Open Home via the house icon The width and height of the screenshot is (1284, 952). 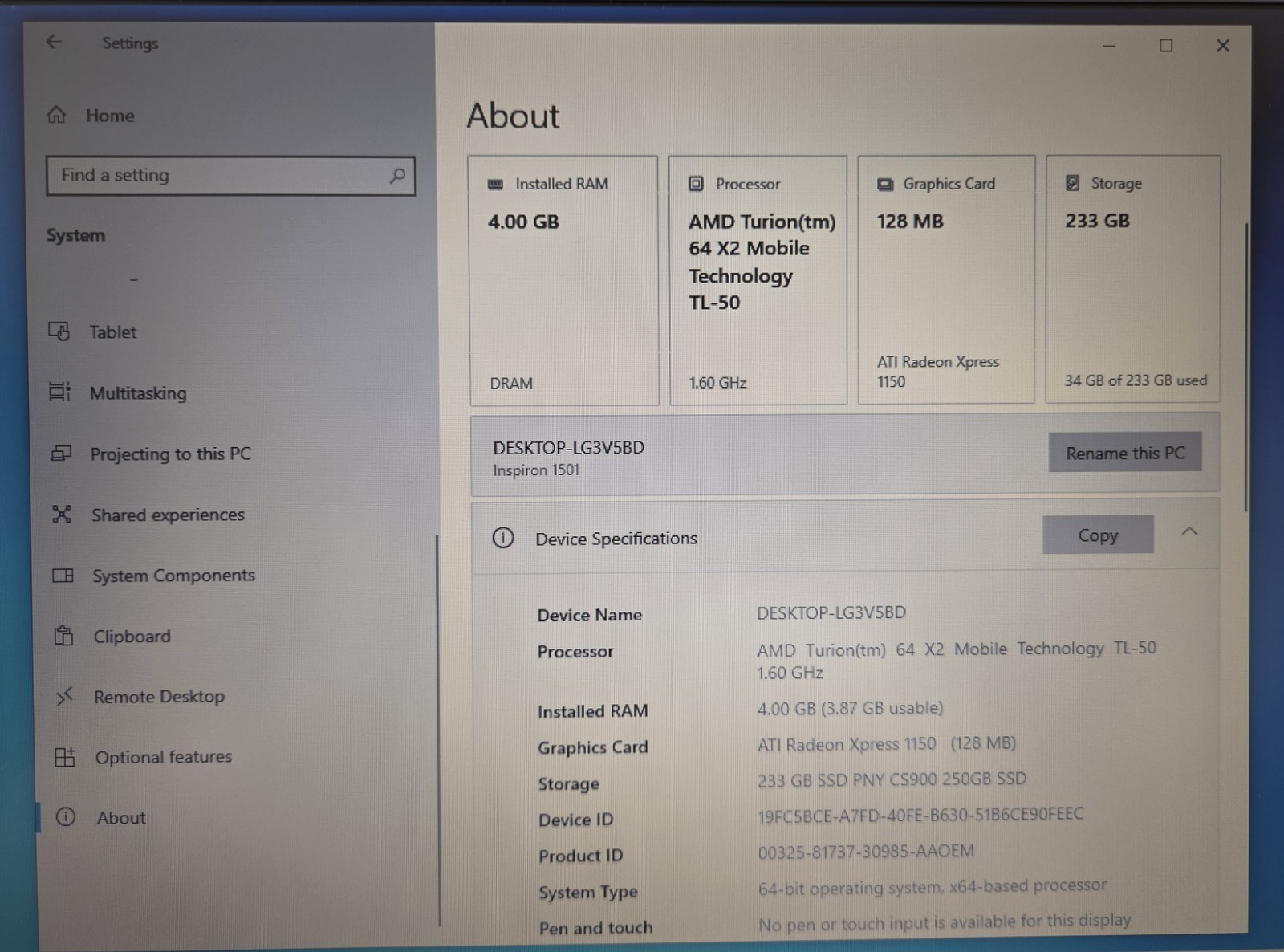pos(56,115)
